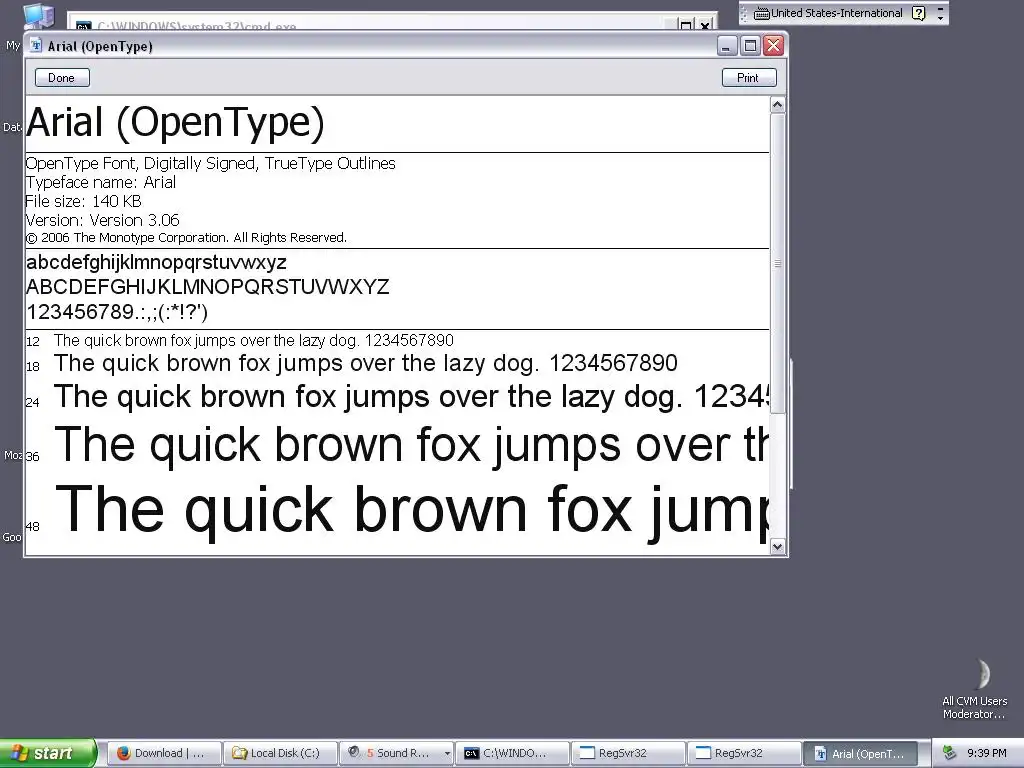Click the 9:39 PM clock

(x=987, y=753)
